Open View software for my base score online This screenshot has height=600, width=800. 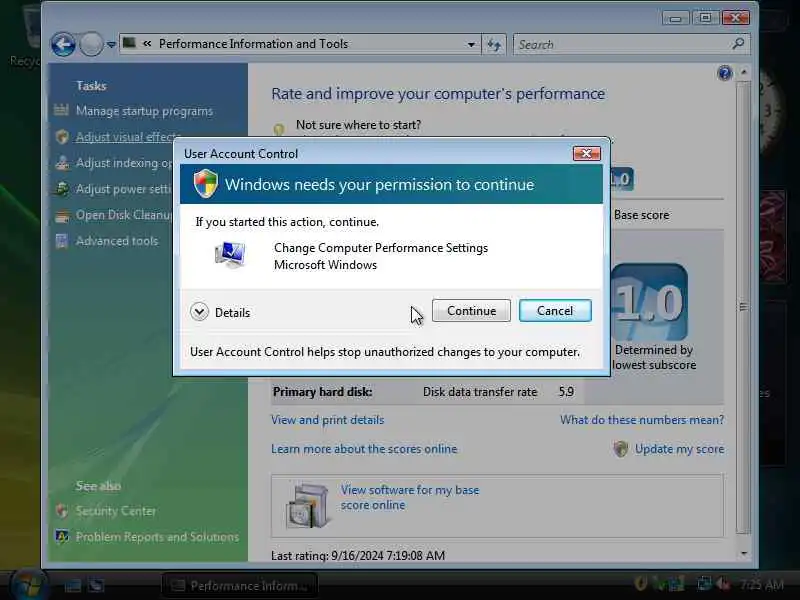pyautogui.click(x=410, y=497)
